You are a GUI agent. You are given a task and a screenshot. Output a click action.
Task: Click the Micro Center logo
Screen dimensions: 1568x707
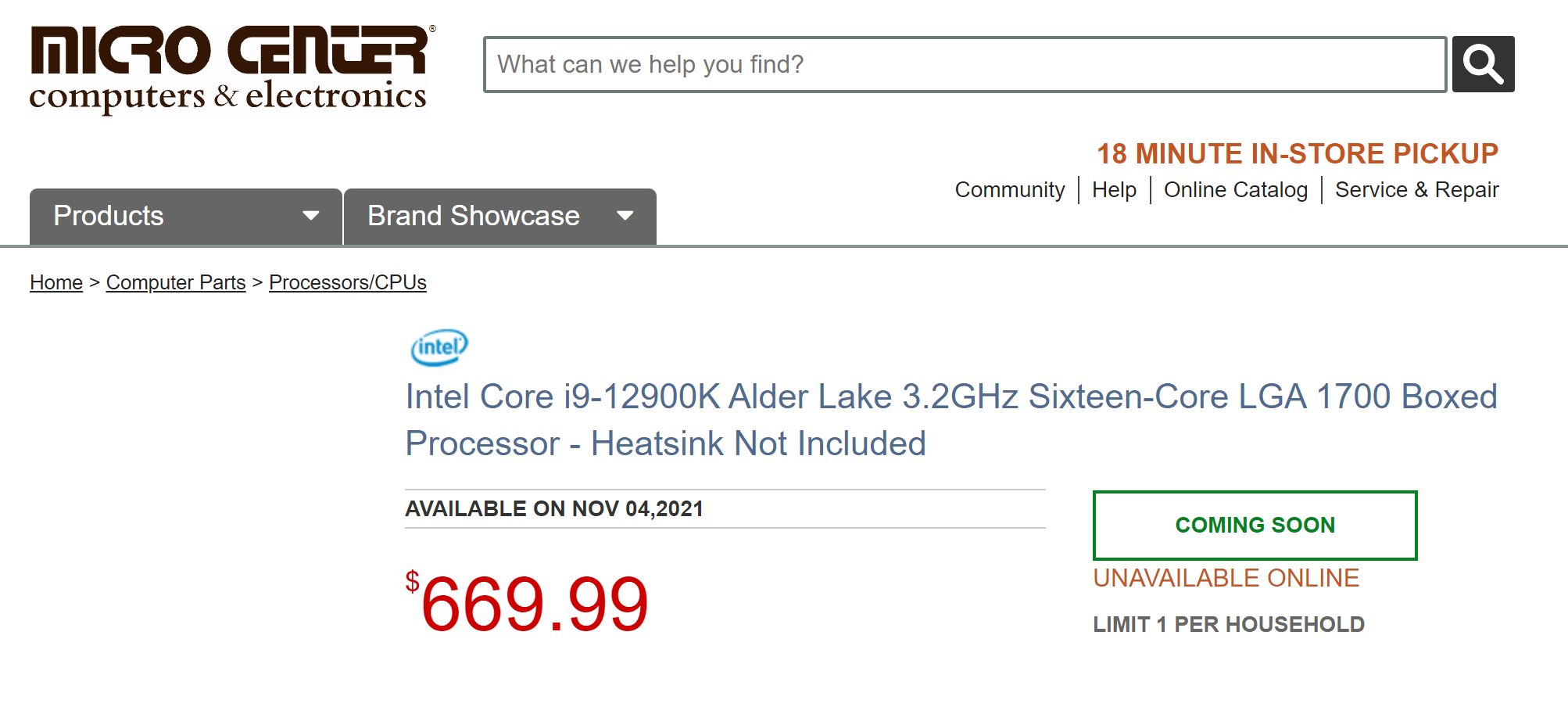pos(231,69)
